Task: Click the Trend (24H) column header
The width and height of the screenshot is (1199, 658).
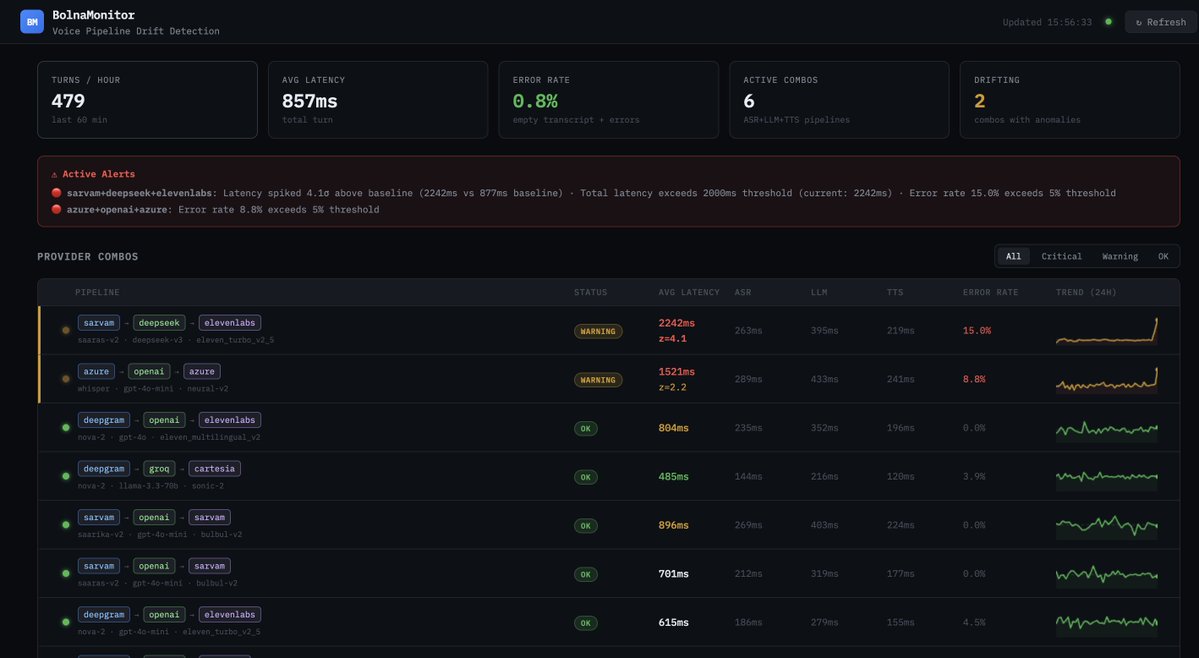Action: pos(1086,293)
